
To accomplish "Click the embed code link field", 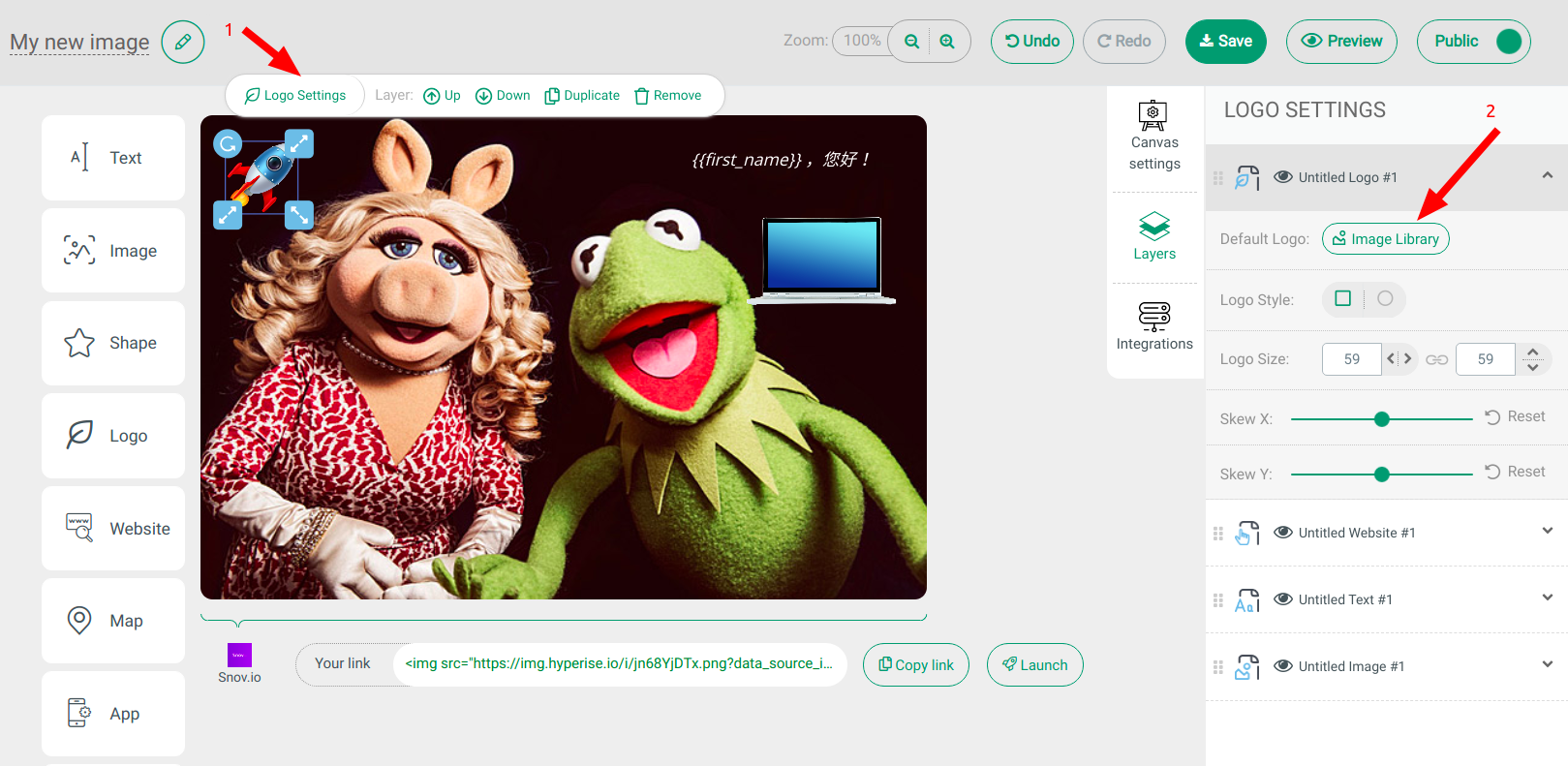I will [620, 664].
